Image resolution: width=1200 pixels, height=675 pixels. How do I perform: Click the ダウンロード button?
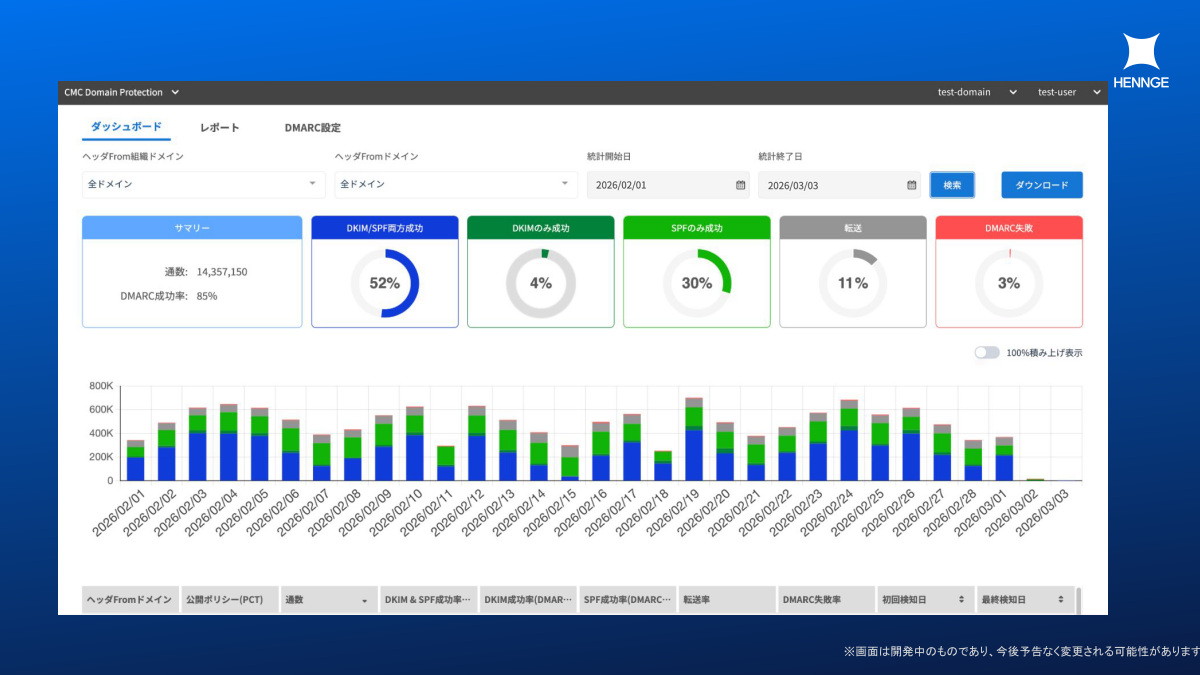click(x=1041, y=185)
